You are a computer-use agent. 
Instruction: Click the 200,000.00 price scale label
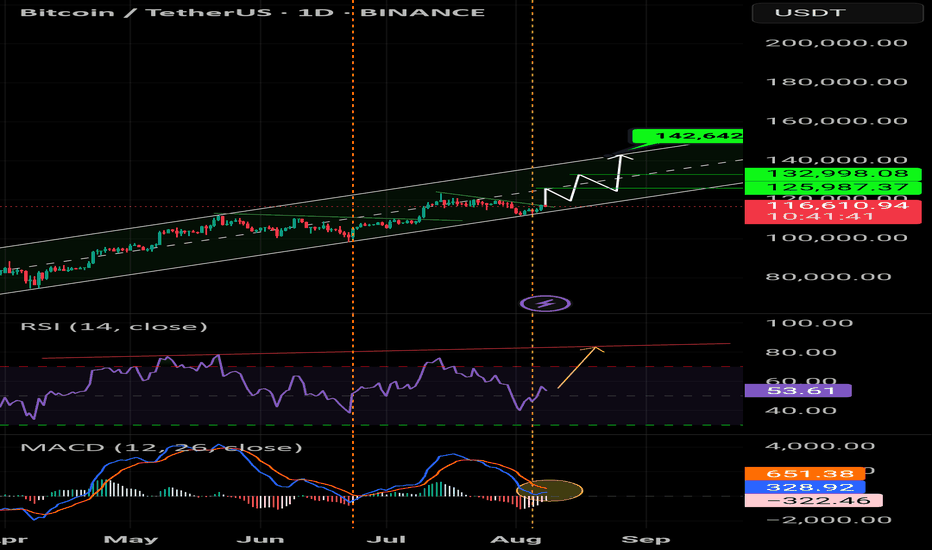point(836,43)
